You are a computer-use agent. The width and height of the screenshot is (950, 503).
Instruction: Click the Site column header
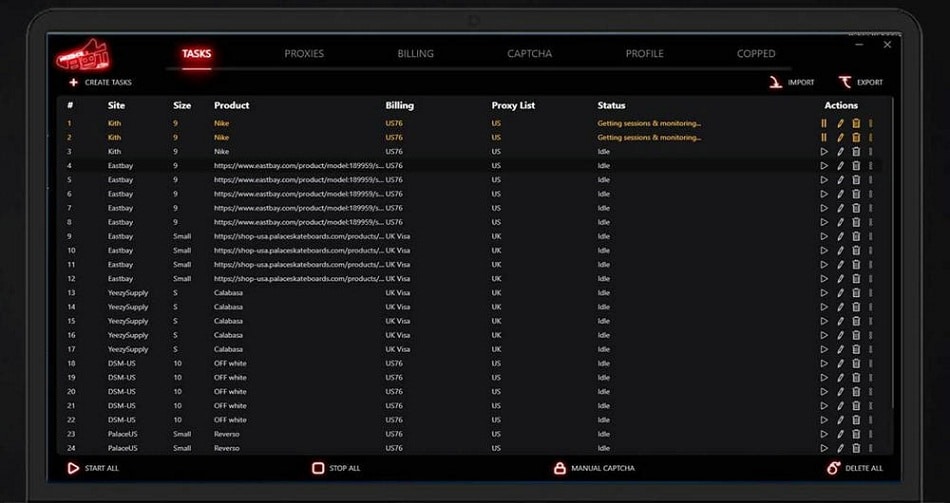click(x=116, y=105)
